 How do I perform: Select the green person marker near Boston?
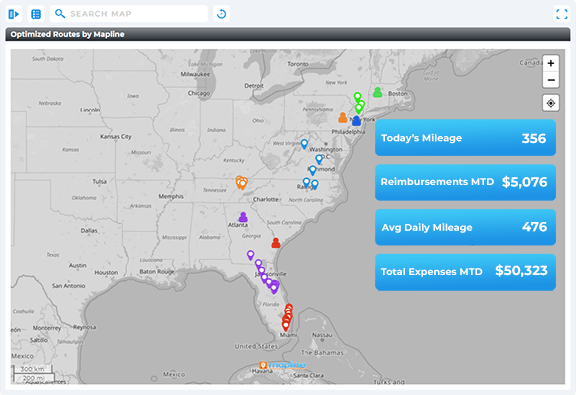pyautogui.click(x=377, y=92)
